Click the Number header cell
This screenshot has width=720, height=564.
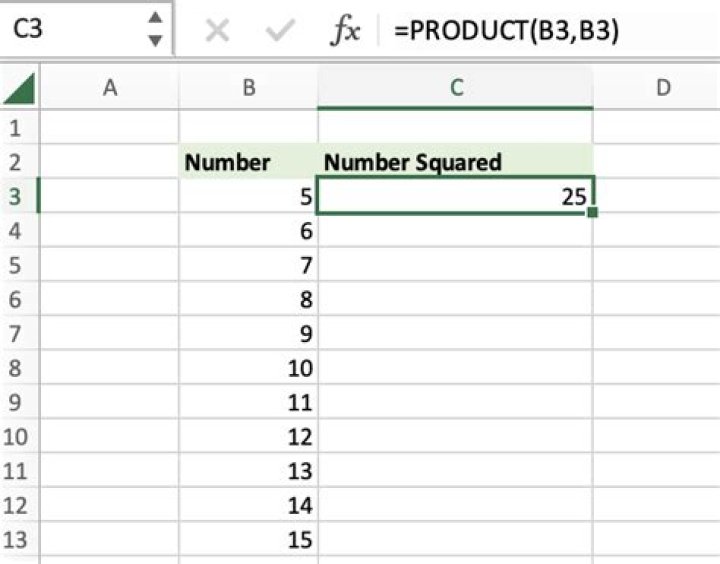coord(248,162)
